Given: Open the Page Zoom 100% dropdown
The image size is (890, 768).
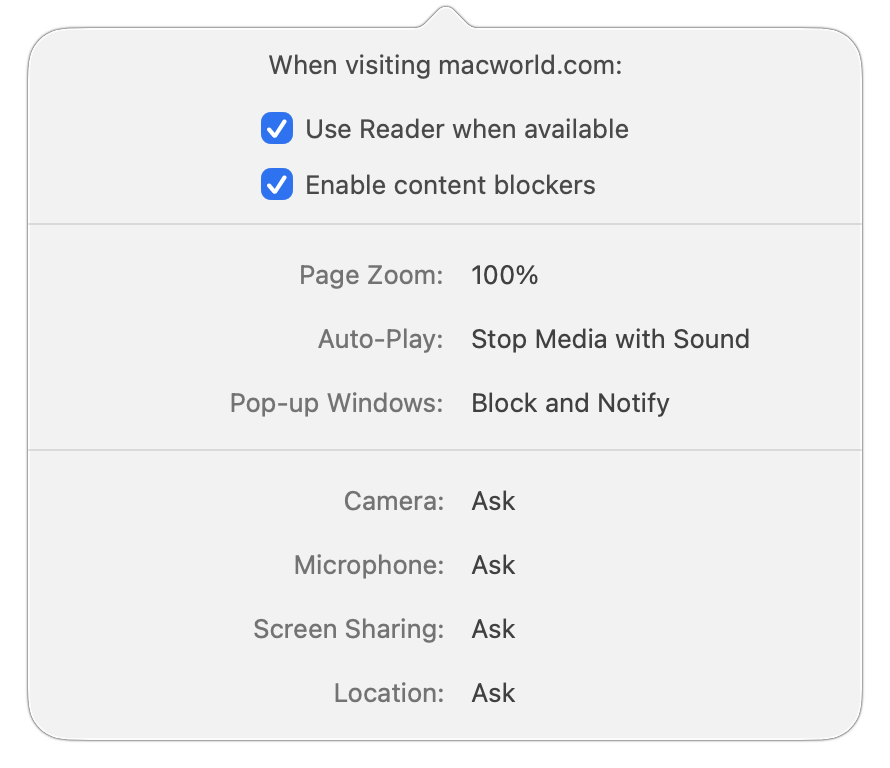Looking at the screenshot, I should [x=505, y=275].
